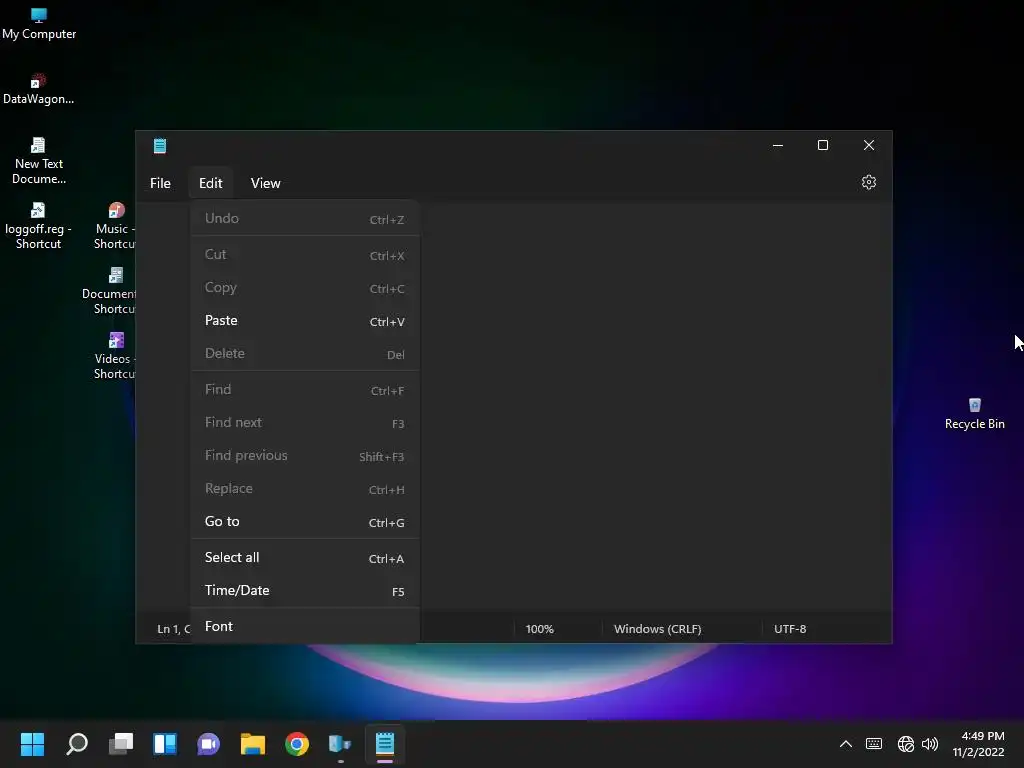Show hidden system tray icons
Screen dimensions: 1024x768
pos(845,744)
